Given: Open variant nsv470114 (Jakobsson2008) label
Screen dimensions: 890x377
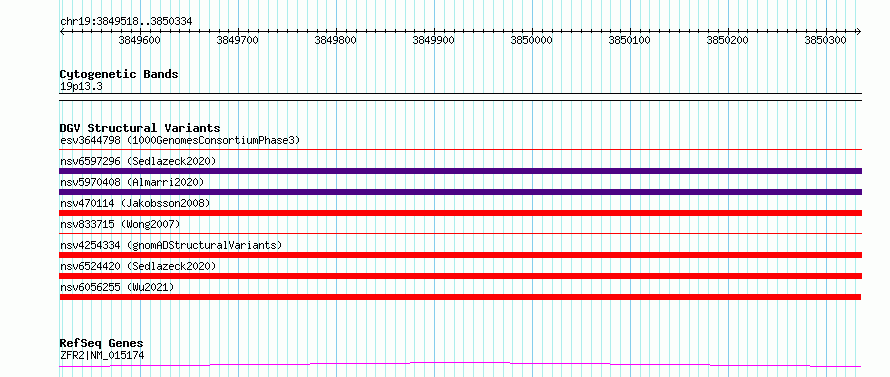Looking at the screenshot, I should pos(135,203).
